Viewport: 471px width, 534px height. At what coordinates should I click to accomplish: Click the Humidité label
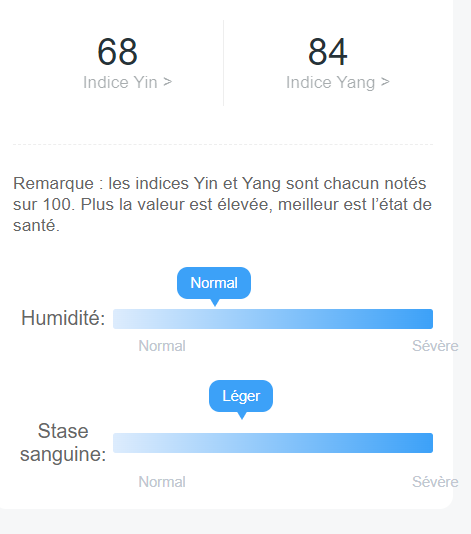coord(63,318)
